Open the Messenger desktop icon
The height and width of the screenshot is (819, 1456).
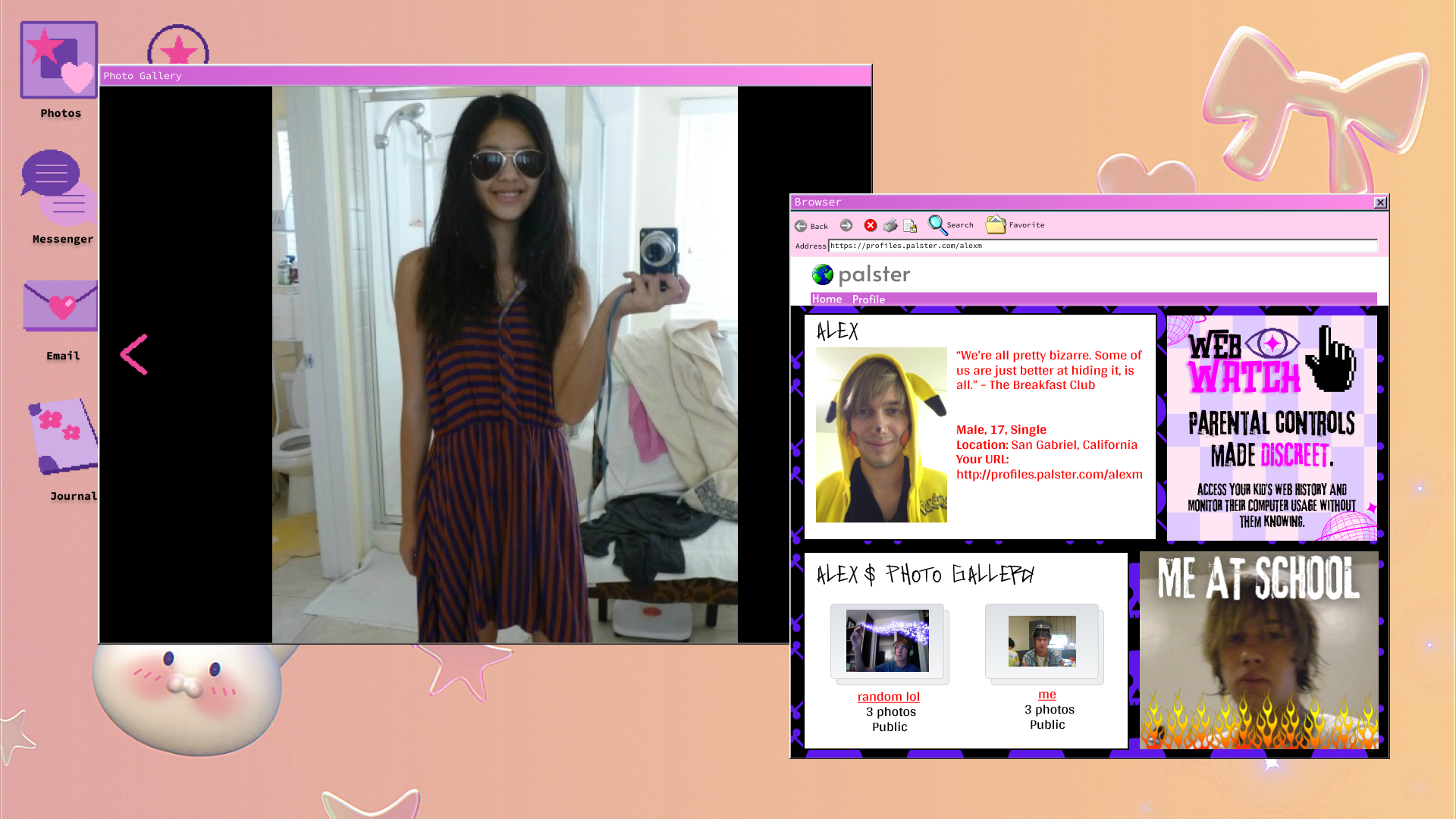(x=59, y=188)
